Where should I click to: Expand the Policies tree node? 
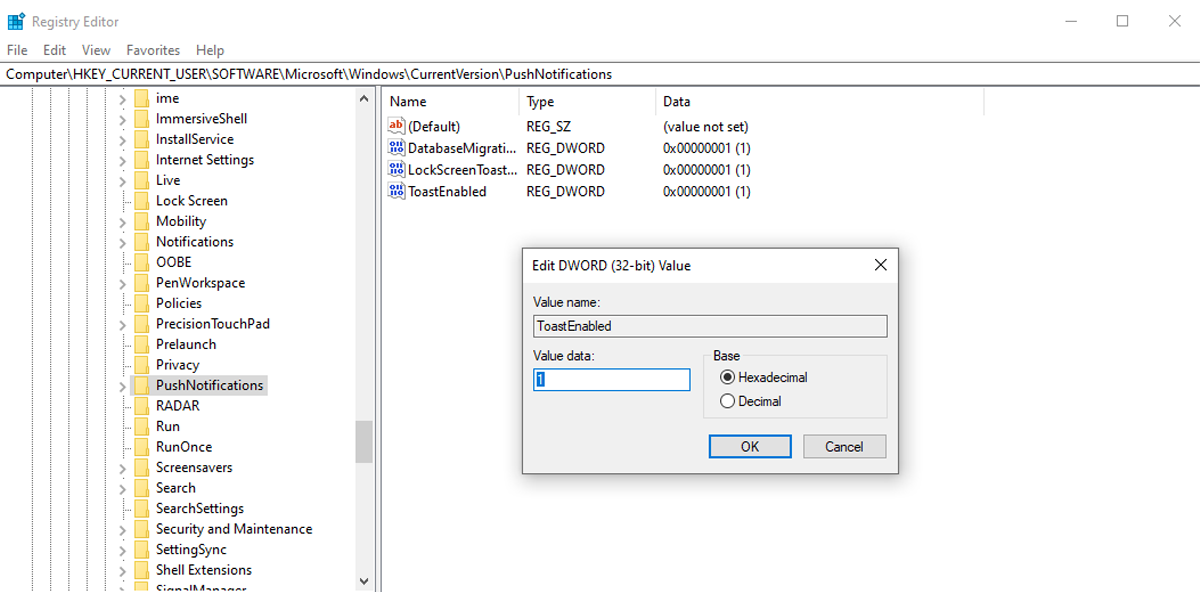click(122, 303)
